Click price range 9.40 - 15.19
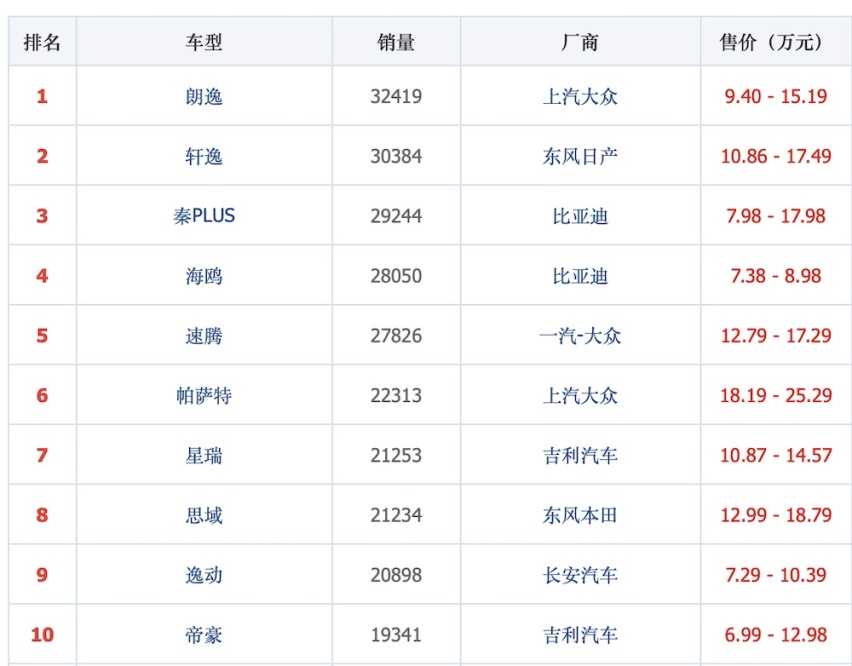 776,97
